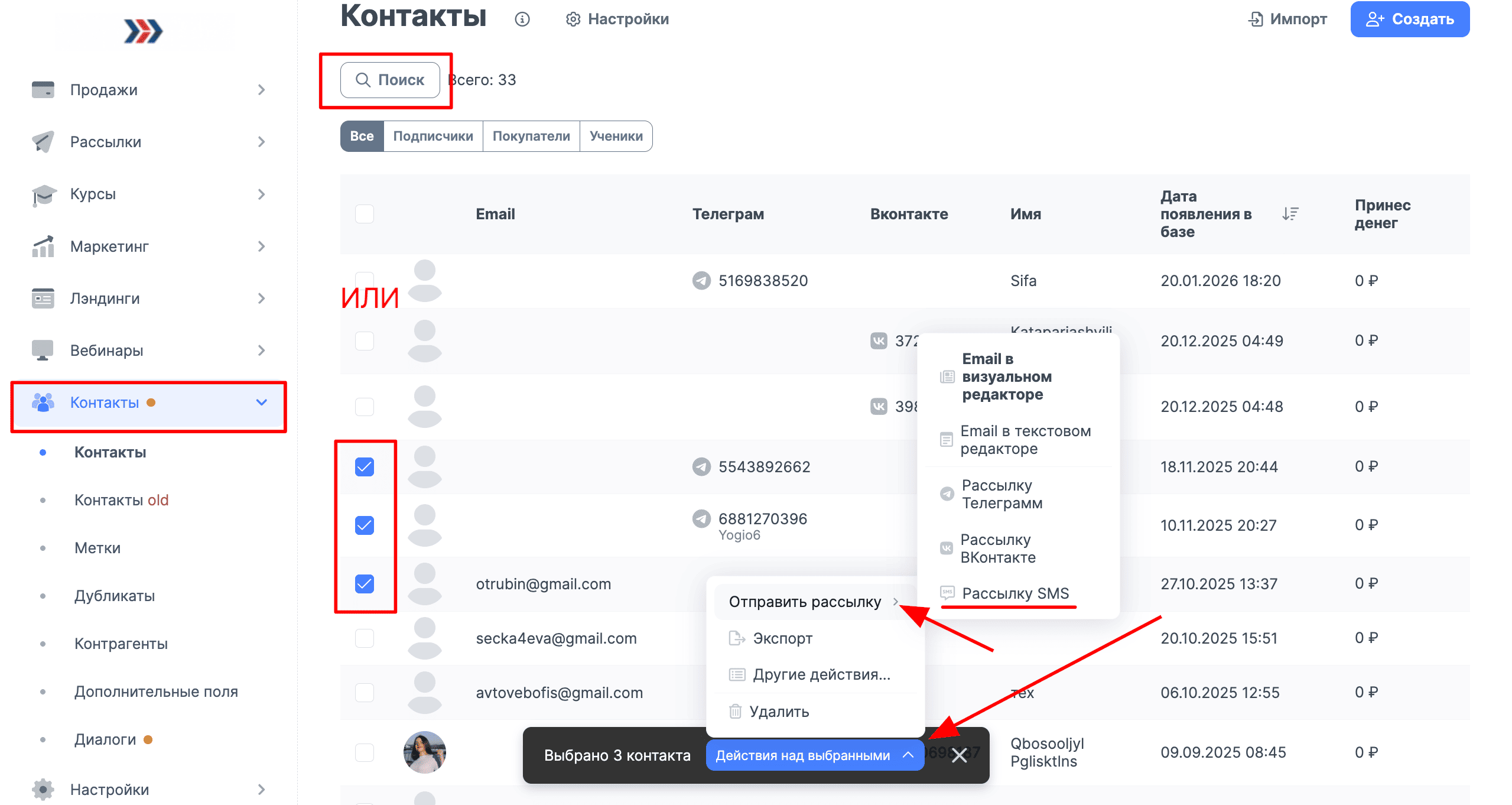Switch to the Подписчики tab
This screenshot has height=805, width=1512.
[433, 136]
